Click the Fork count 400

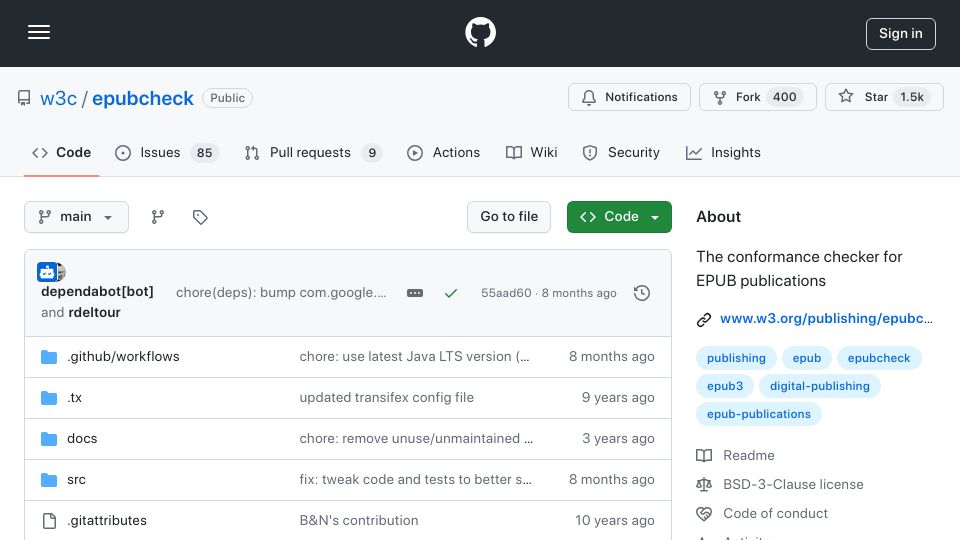coord(784,97)
